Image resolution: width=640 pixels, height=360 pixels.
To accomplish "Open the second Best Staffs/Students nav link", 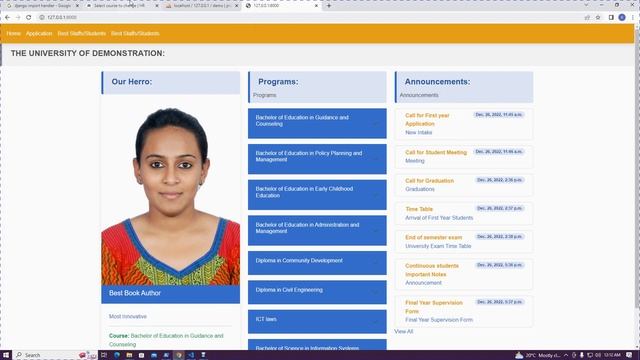I will pyautogui.click(x=135, y=33).
